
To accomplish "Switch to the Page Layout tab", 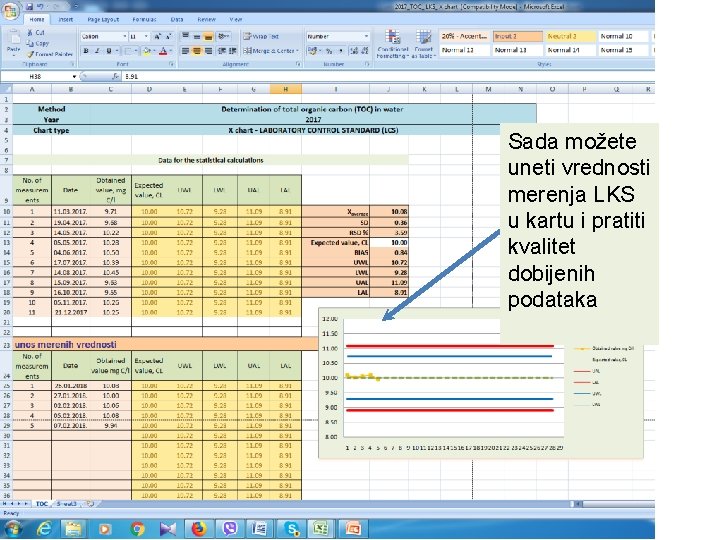I will pos(103,20).
